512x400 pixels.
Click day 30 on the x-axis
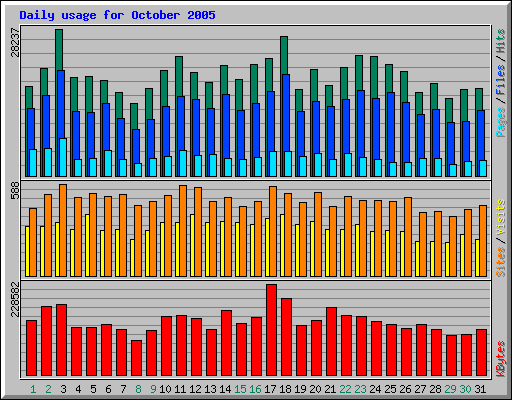(x=465, y=389)
